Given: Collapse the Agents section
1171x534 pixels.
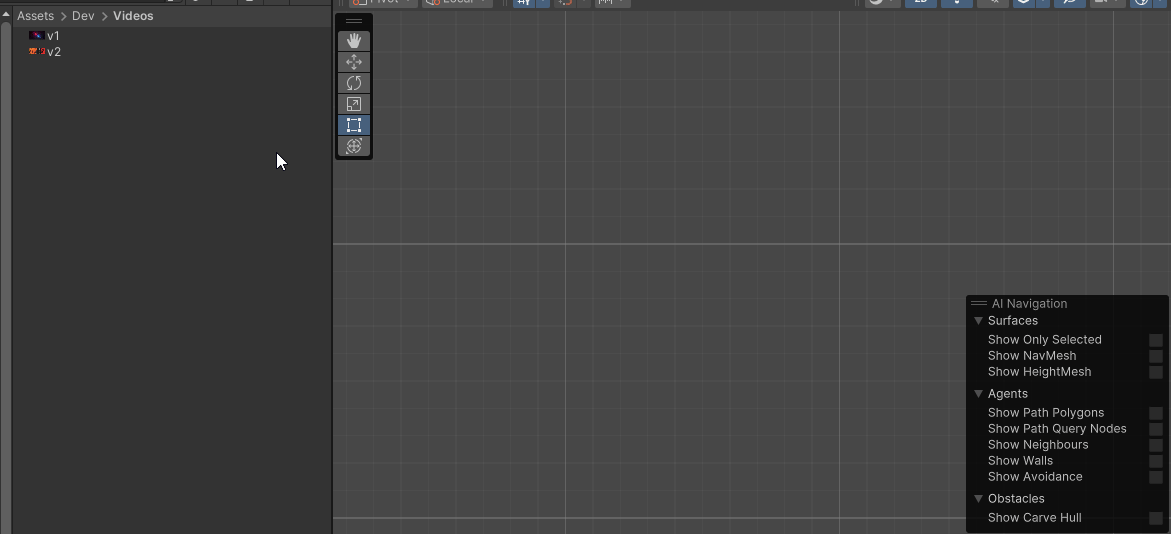Looking at the screenshot, I should (x=979, y=394).
